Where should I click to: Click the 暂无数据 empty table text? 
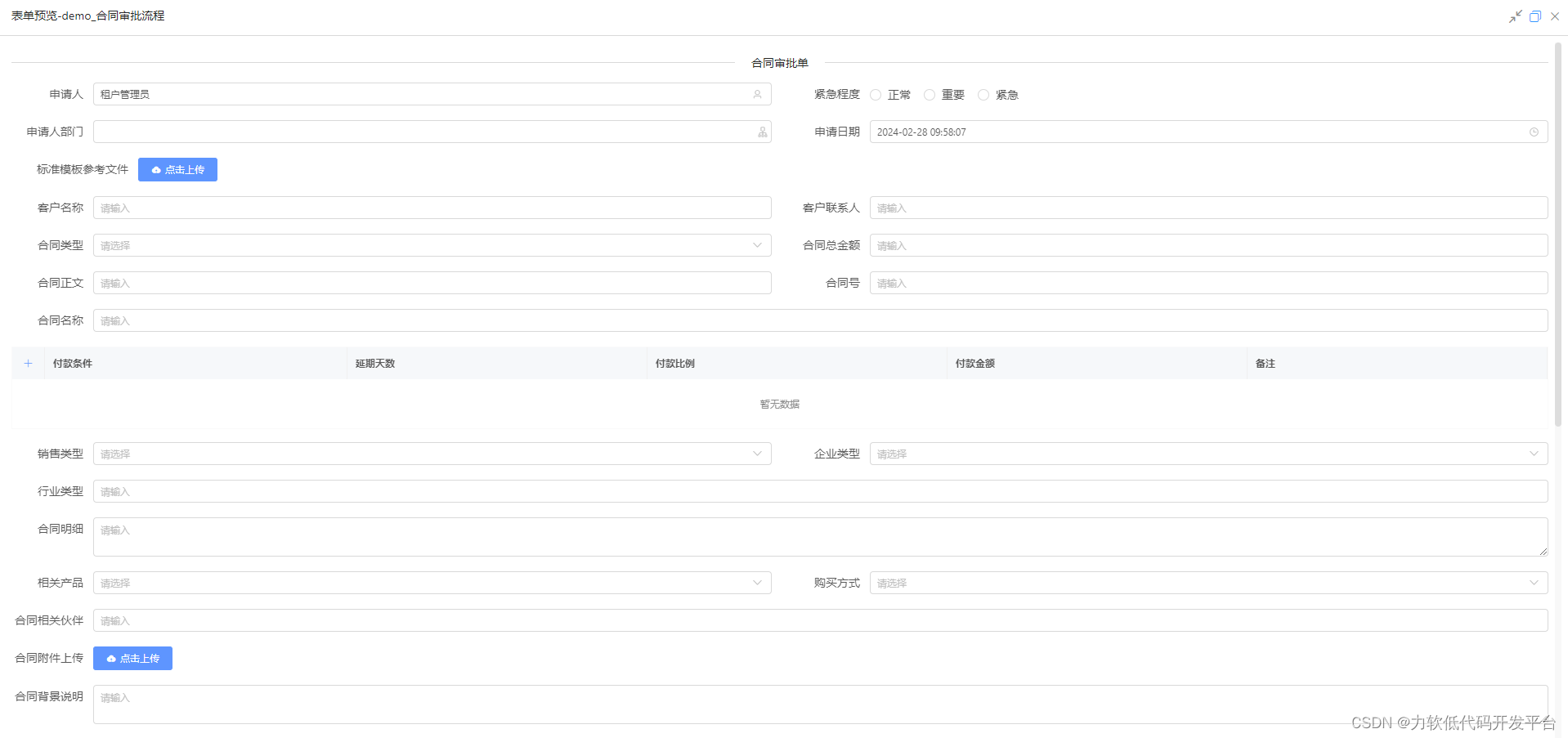click(780, 405)
